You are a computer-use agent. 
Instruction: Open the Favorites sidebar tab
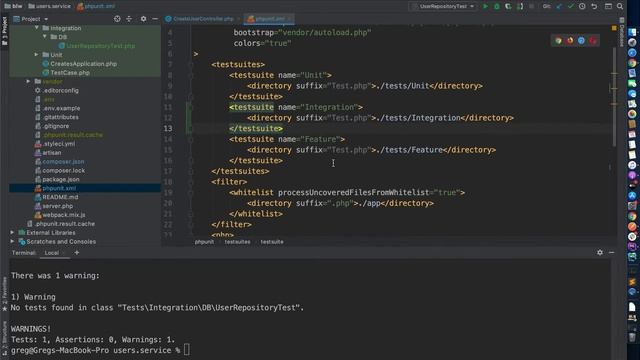coord(4,293)
